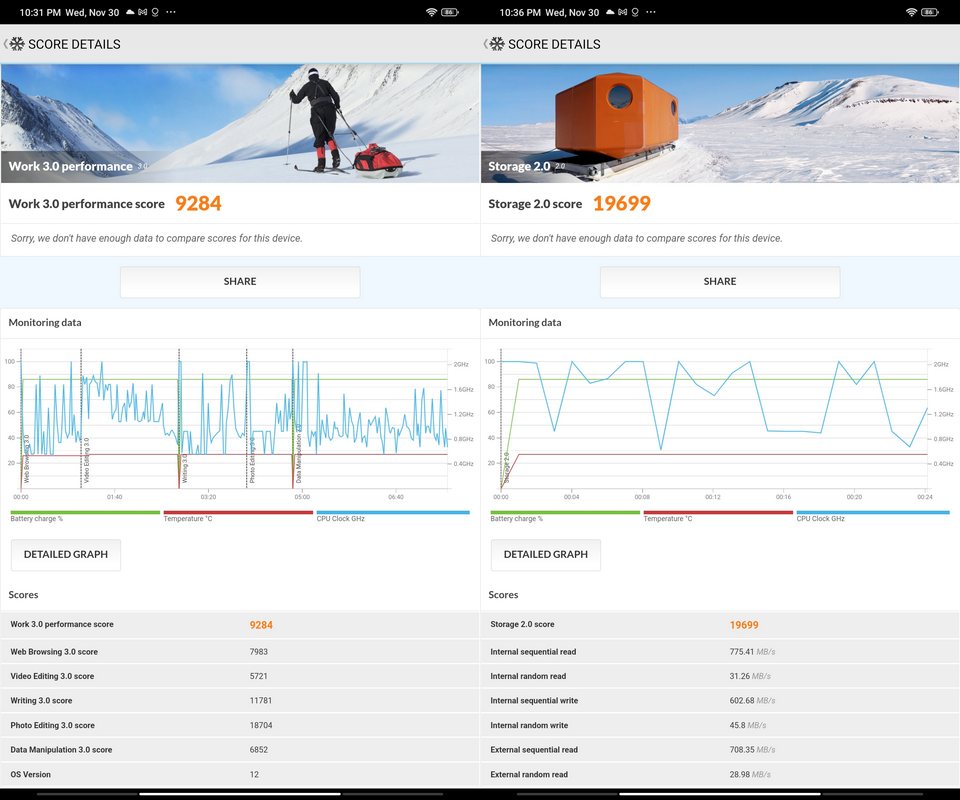Tap Wi-Fi icon in right status bar
Viewport: 960px width, 800px height.
912,12
